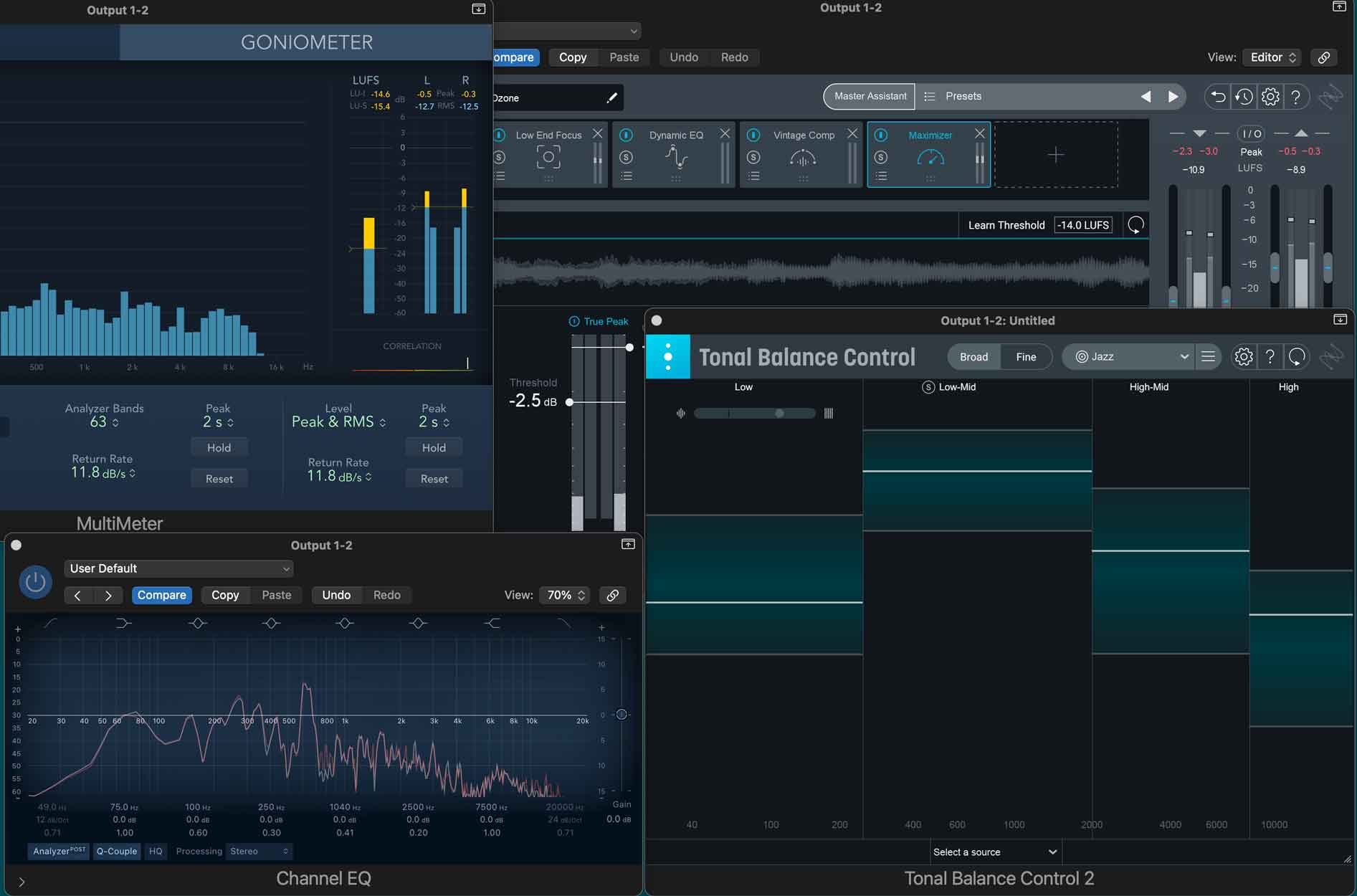Remove the Dynamic EQ module
1357x896 pixels.
point(725,134)
